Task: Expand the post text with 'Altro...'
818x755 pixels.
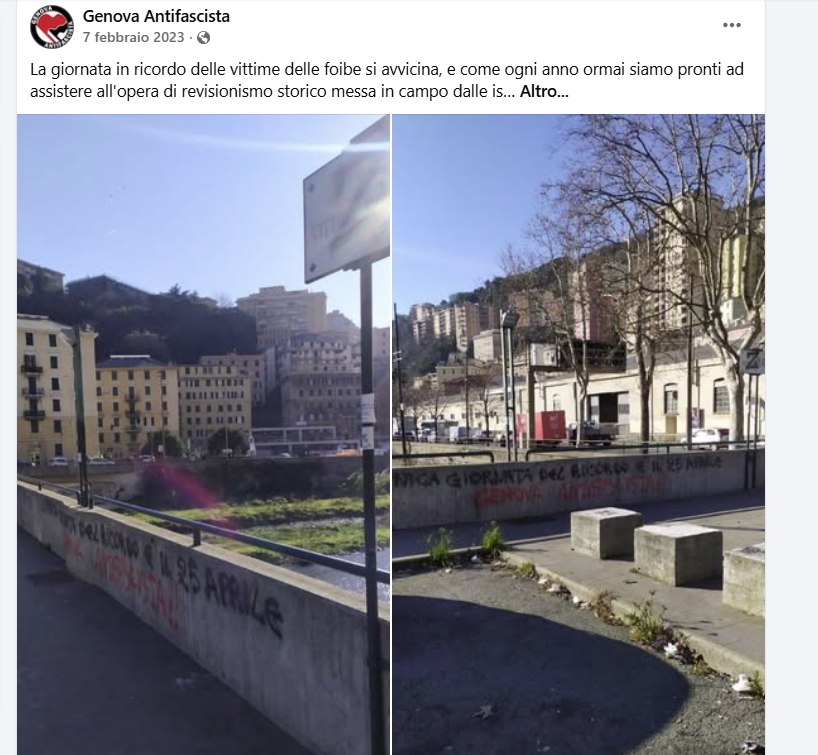Action: tap(544, 92)
